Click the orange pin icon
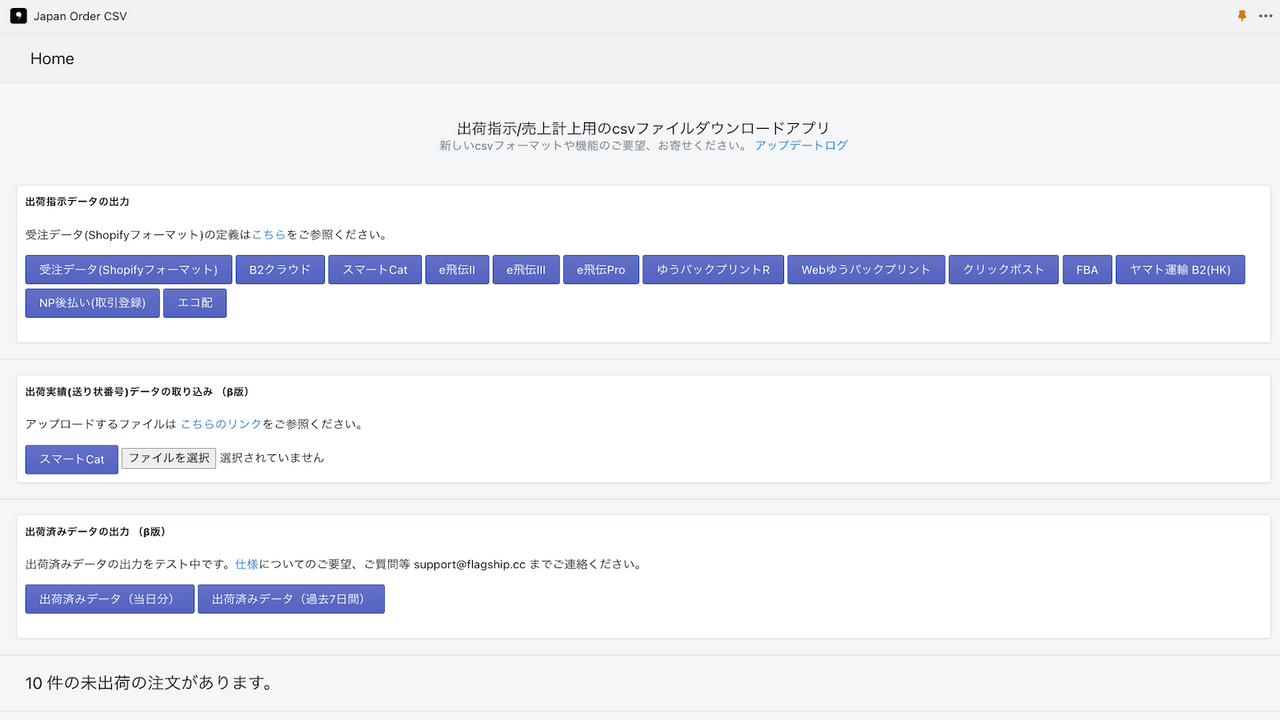This screenshot has width=1280, height=720. pos(1241,16)
